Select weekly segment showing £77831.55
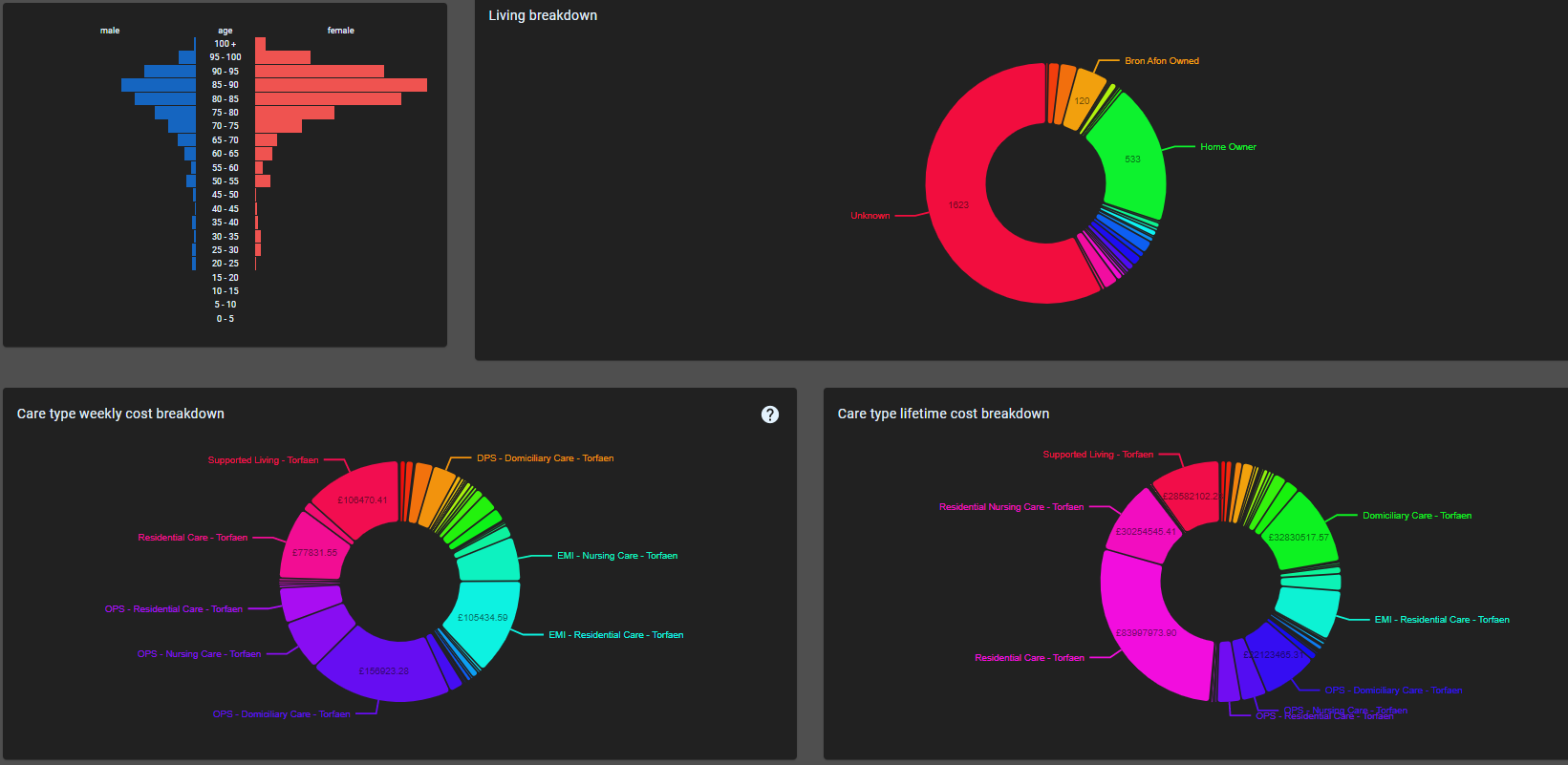This screenshot has width=1568, height=765. [x=313, y=552]
